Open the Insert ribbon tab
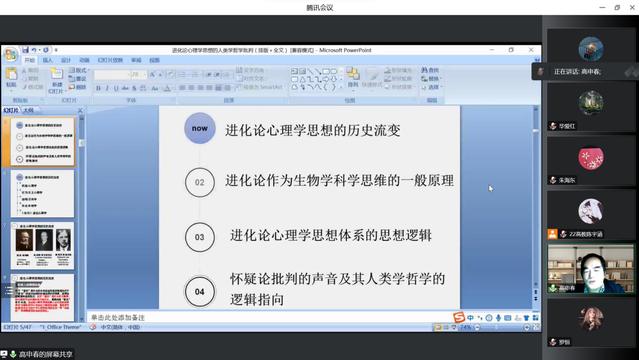The width and height of the screenshot is (639, 360). point(48,60)
